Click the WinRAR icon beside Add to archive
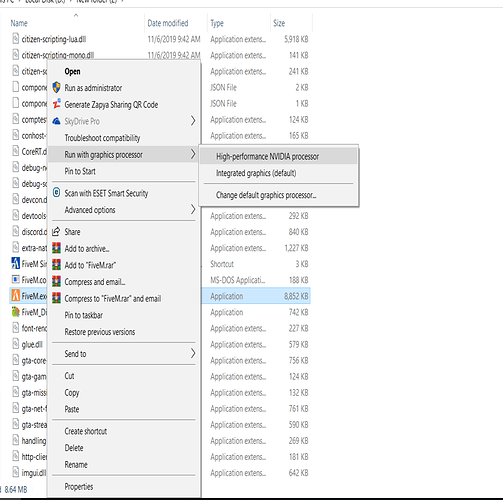The width and height of the screenshot is (503, 500). pyautogui.click(x=57, y=248)
